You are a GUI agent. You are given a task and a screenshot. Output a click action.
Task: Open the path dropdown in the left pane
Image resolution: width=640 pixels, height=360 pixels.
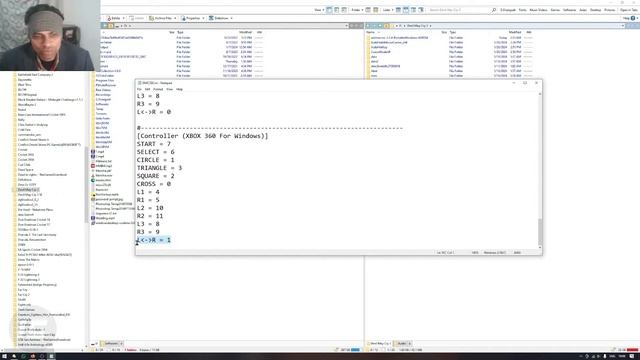[x=347, y=26]
